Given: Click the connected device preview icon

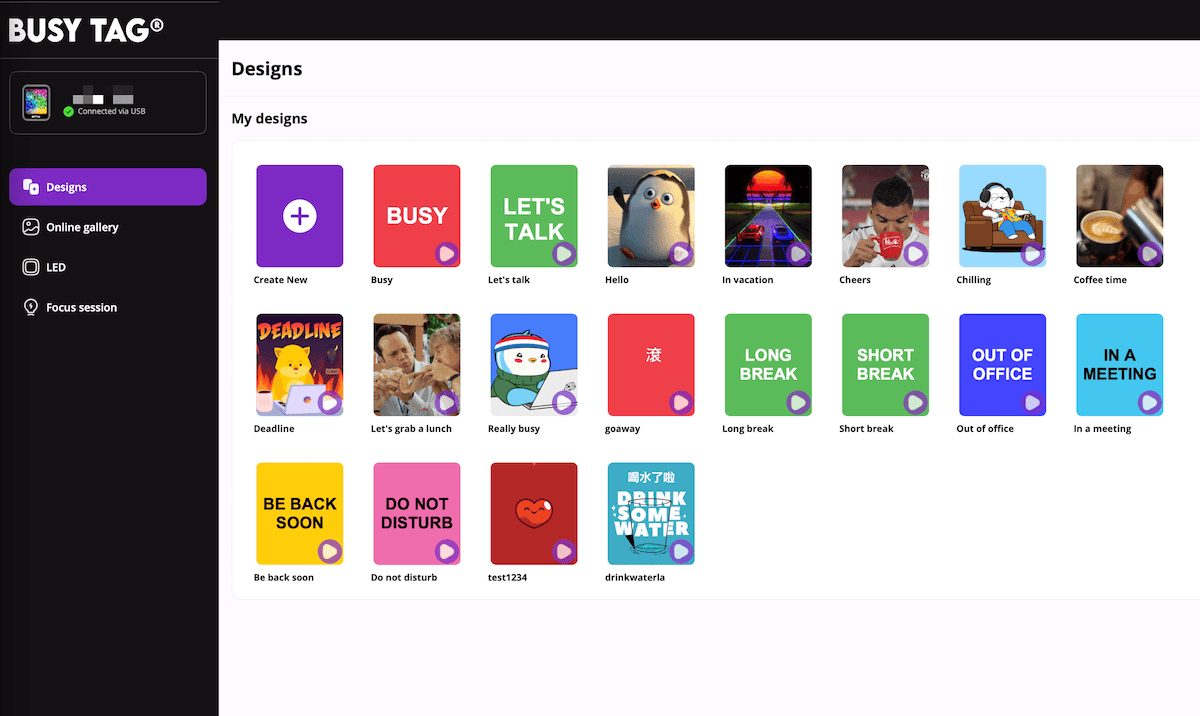Looking at the screenshot, I should coord(37,101).
